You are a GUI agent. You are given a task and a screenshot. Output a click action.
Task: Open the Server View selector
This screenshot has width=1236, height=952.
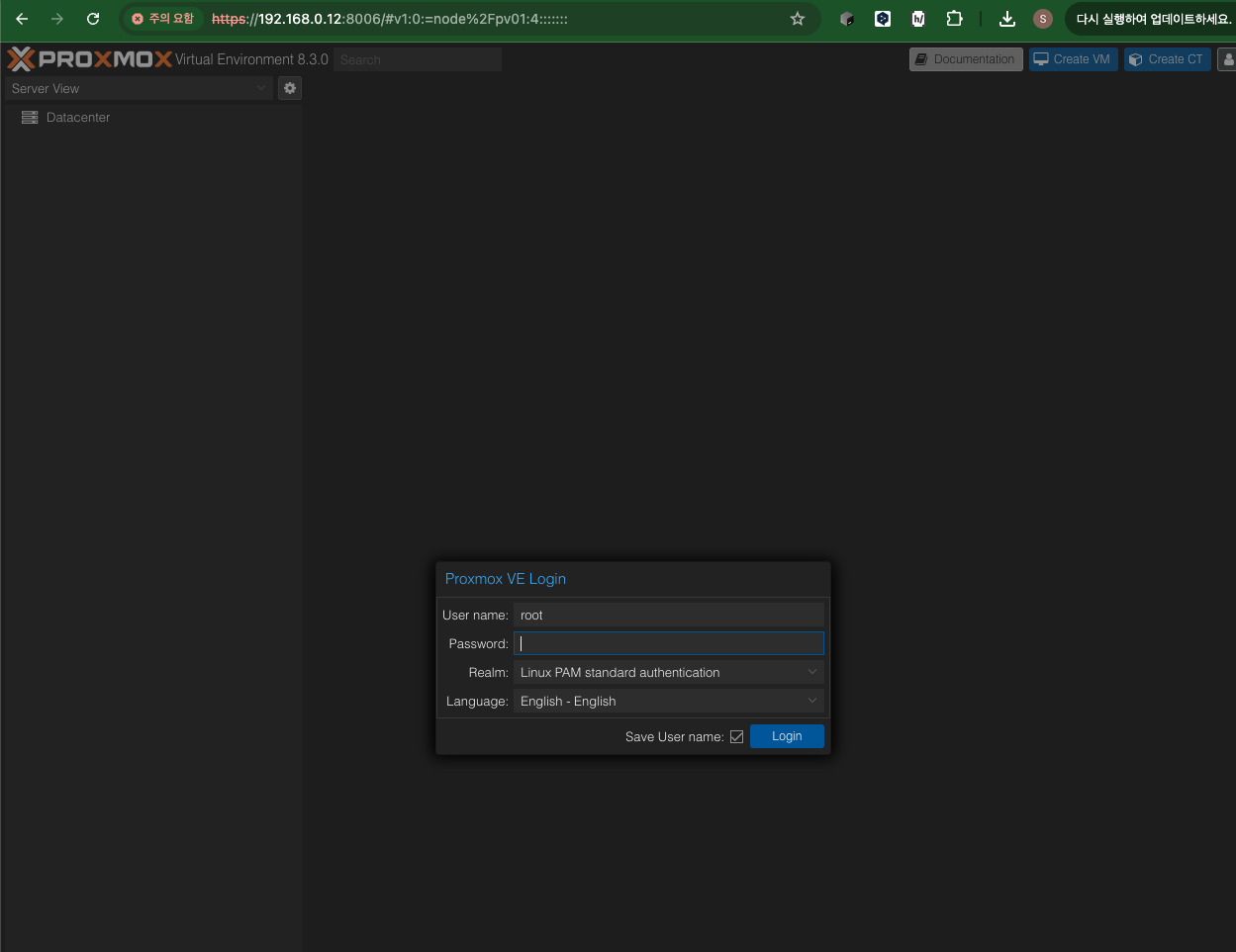coord(139,88)
